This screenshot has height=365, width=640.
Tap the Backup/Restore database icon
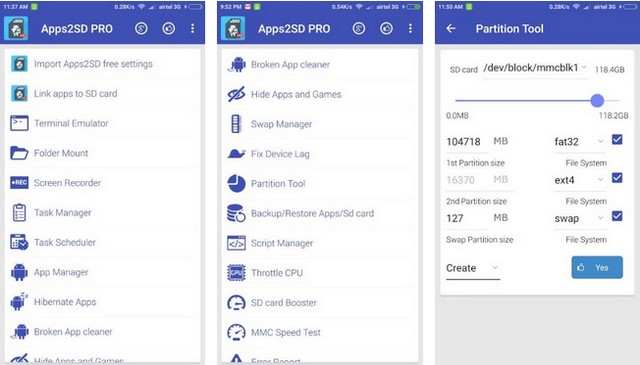236,213
